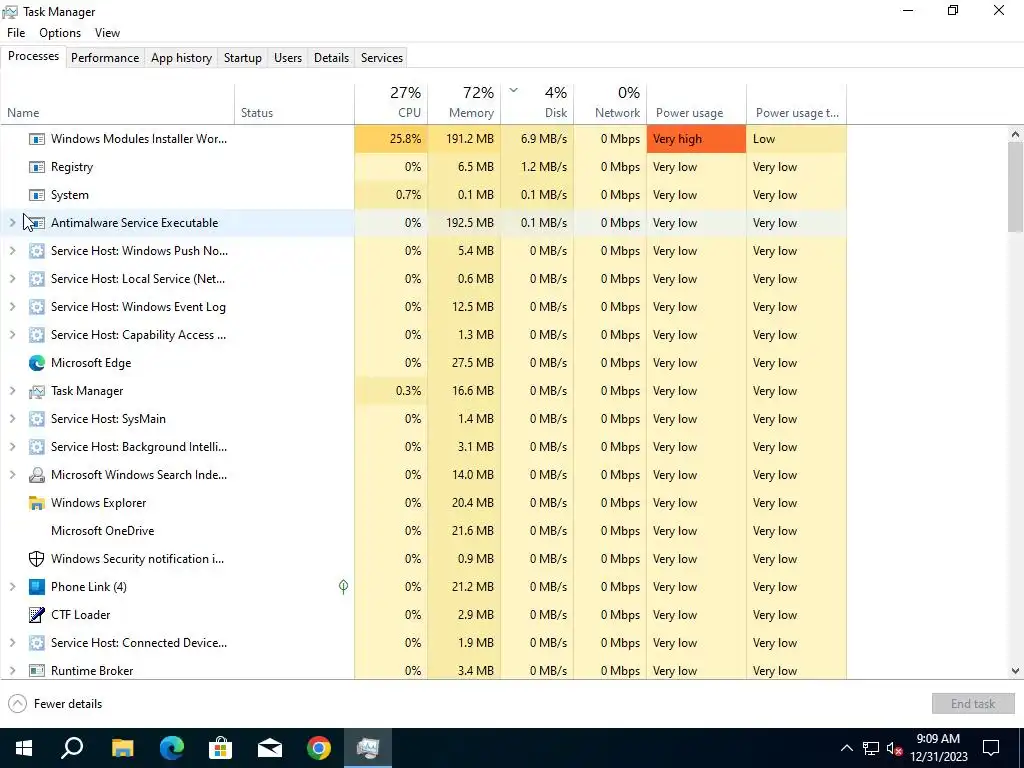The height and width of the screenshot is (768, 1024).
Task: Sort processes by the Name column
Action: pos(118,103)
